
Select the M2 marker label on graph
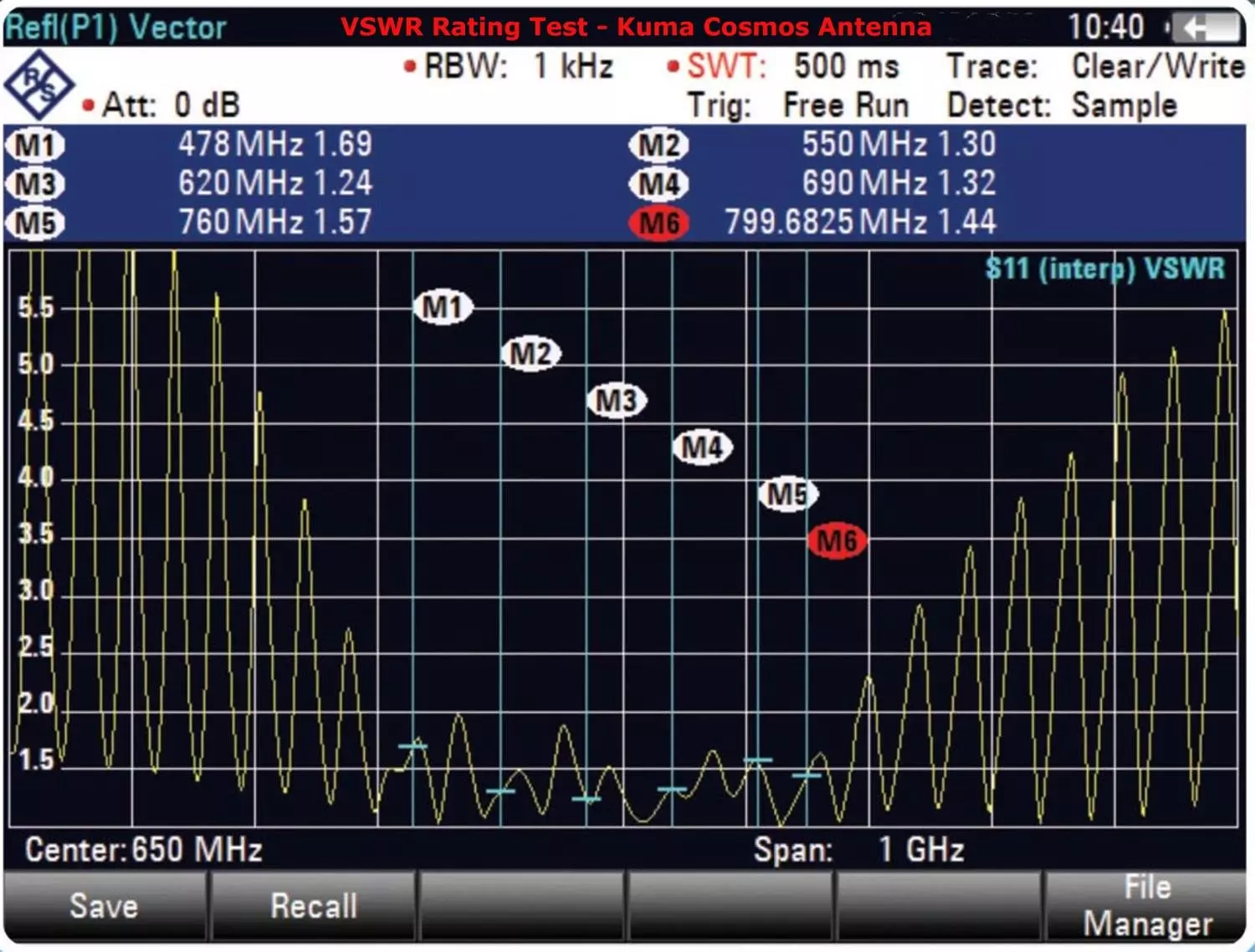[x=530, y=354]
